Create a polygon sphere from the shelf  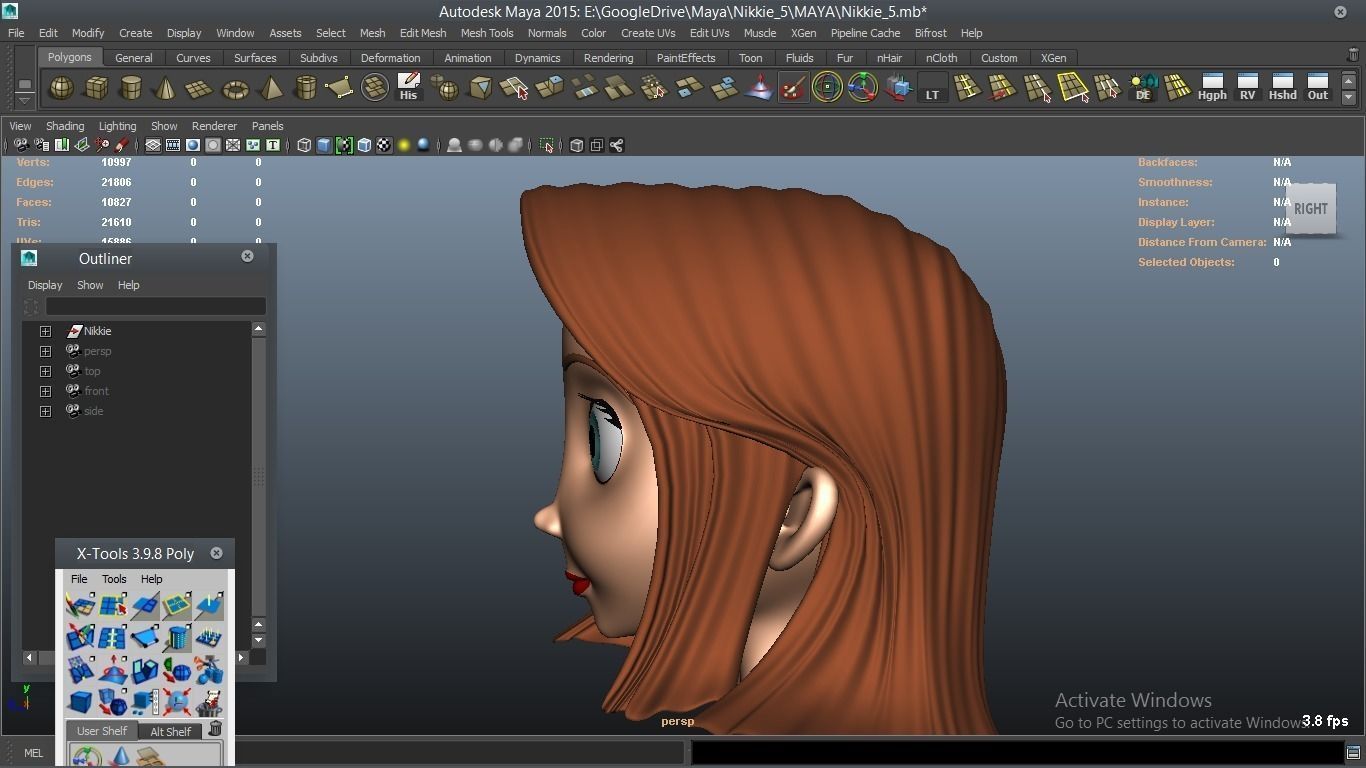pos(61,89)
